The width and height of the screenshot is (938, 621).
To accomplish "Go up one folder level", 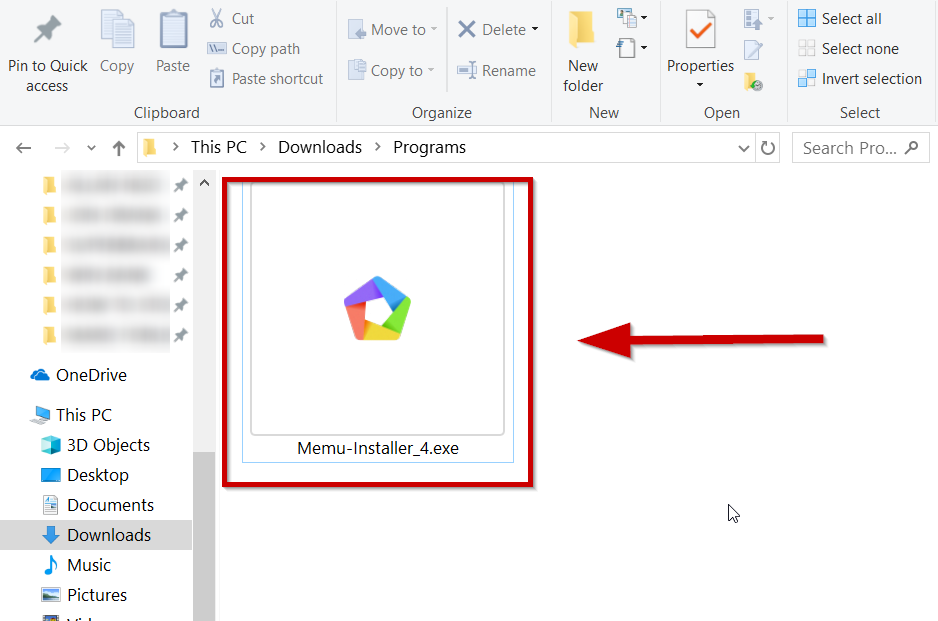I will pos(119,148).
